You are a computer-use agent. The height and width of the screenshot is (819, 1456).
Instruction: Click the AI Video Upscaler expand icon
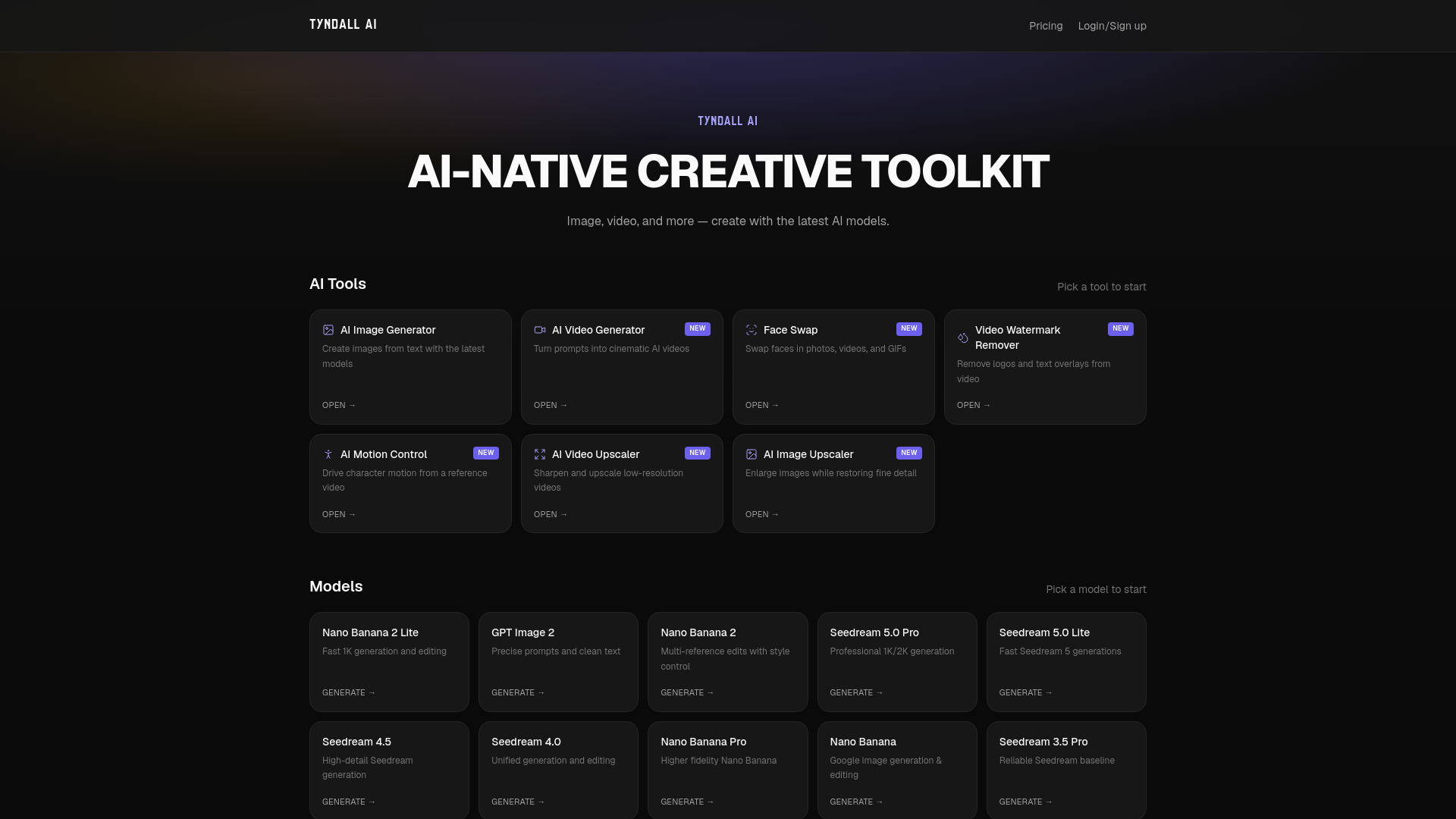(x=540, y=454)
